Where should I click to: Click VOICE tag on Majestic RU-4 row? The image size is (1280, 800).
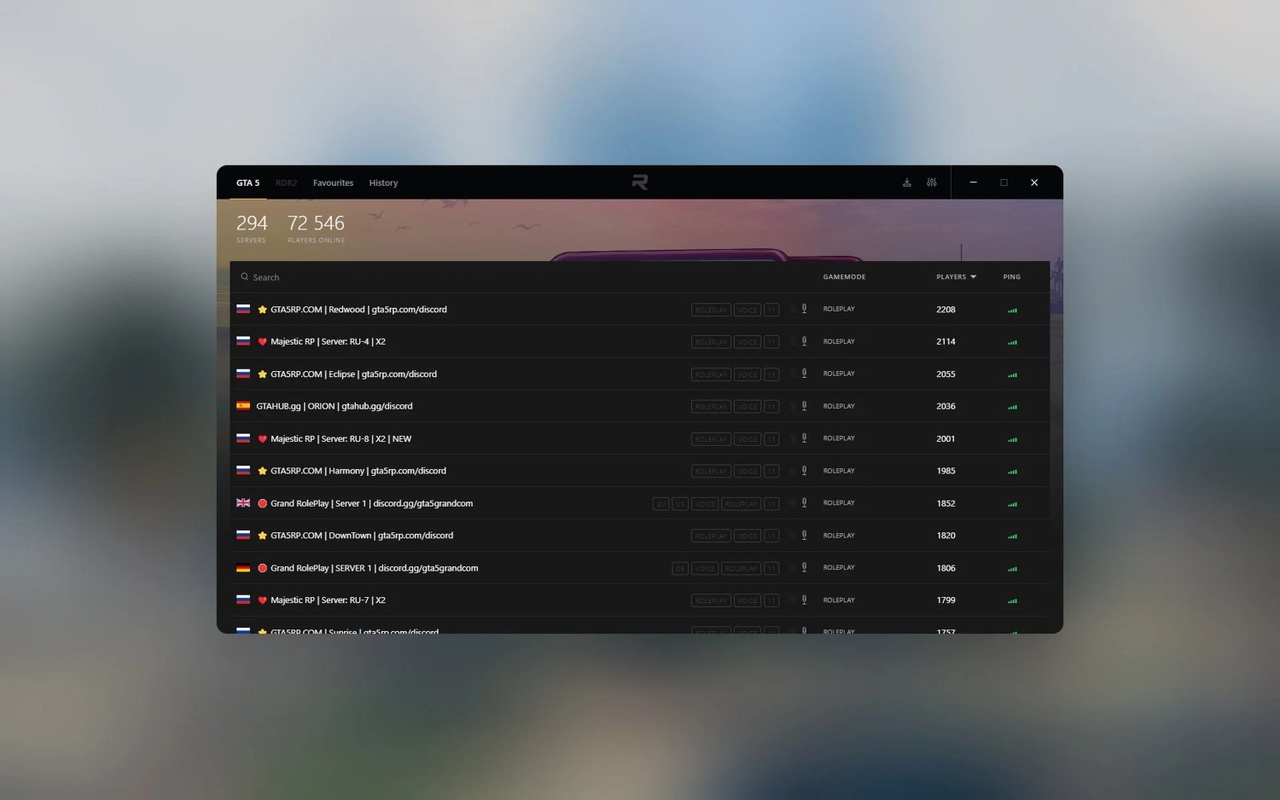point(747,342)
